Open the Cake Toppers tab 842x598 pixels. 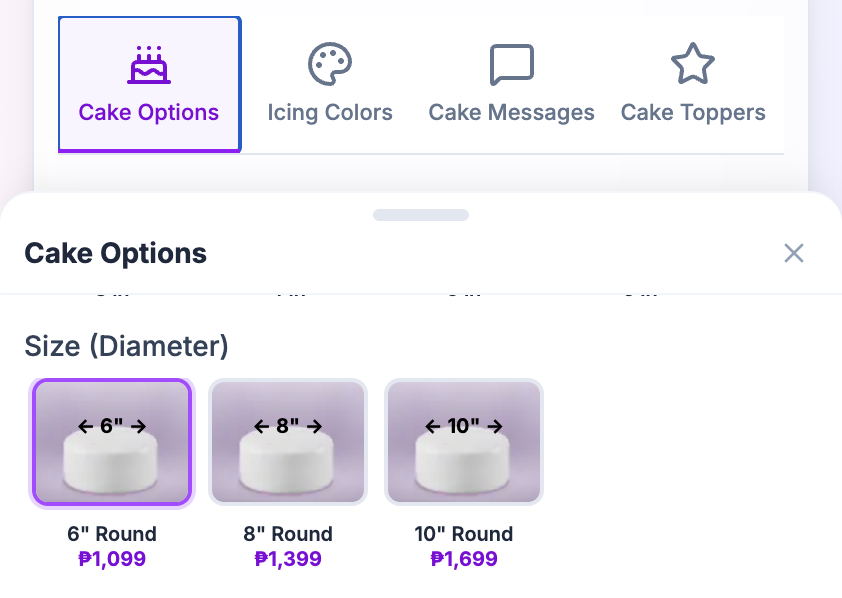[x=692, y=85]
